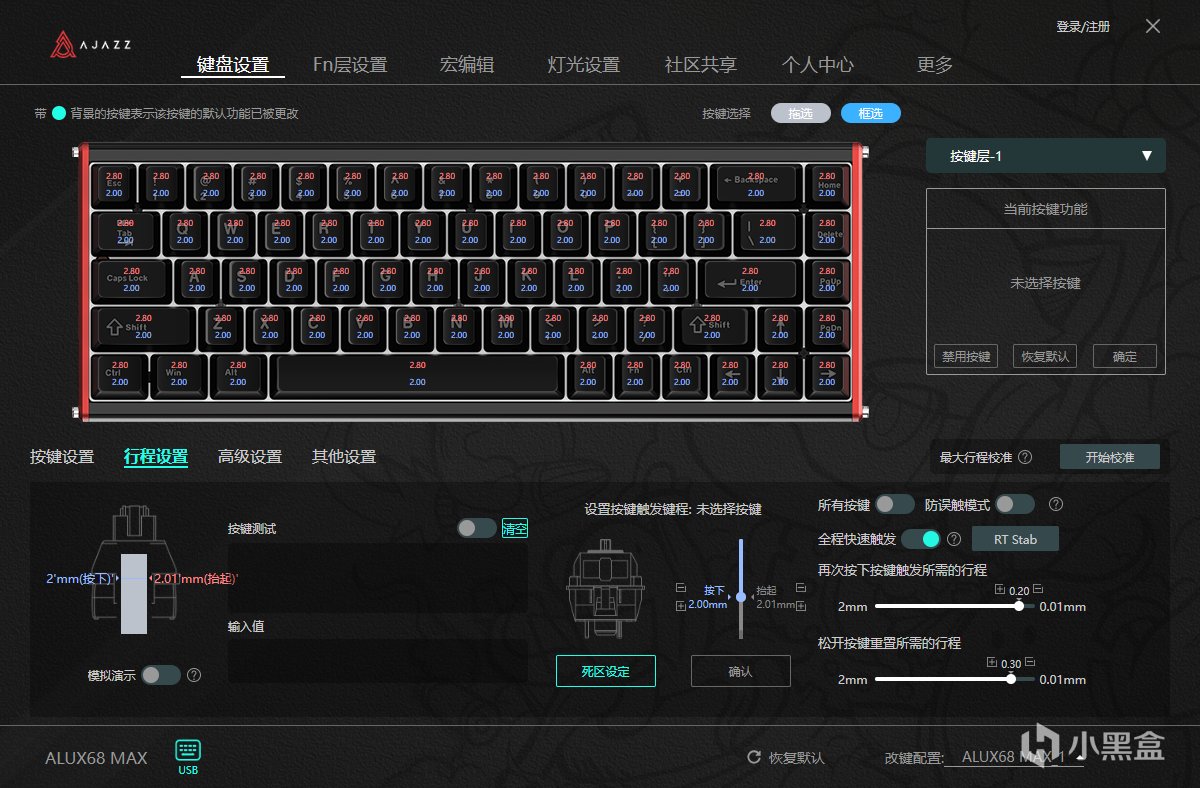Open help icon next to 最大行程校准
Image resolution: width=1200 pixels, height=788 pixels.
1025,457
